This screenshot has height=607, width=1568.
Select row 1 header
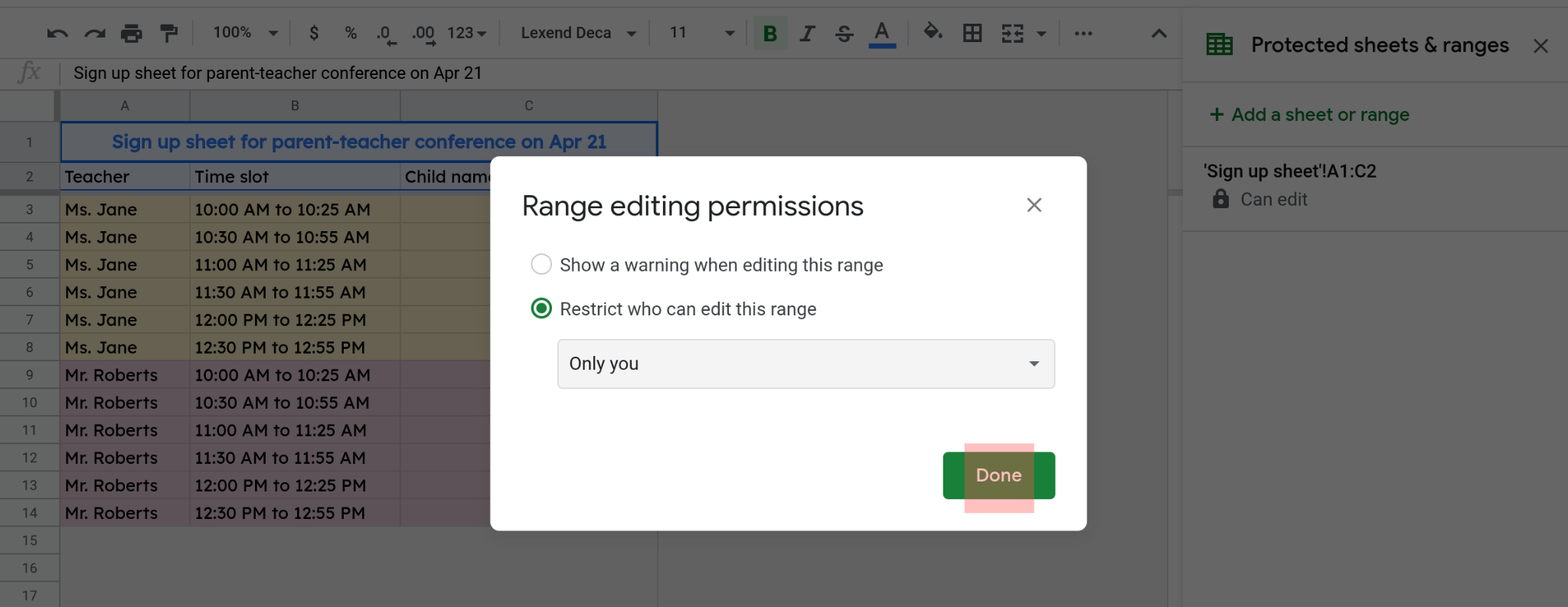[29, 142]
